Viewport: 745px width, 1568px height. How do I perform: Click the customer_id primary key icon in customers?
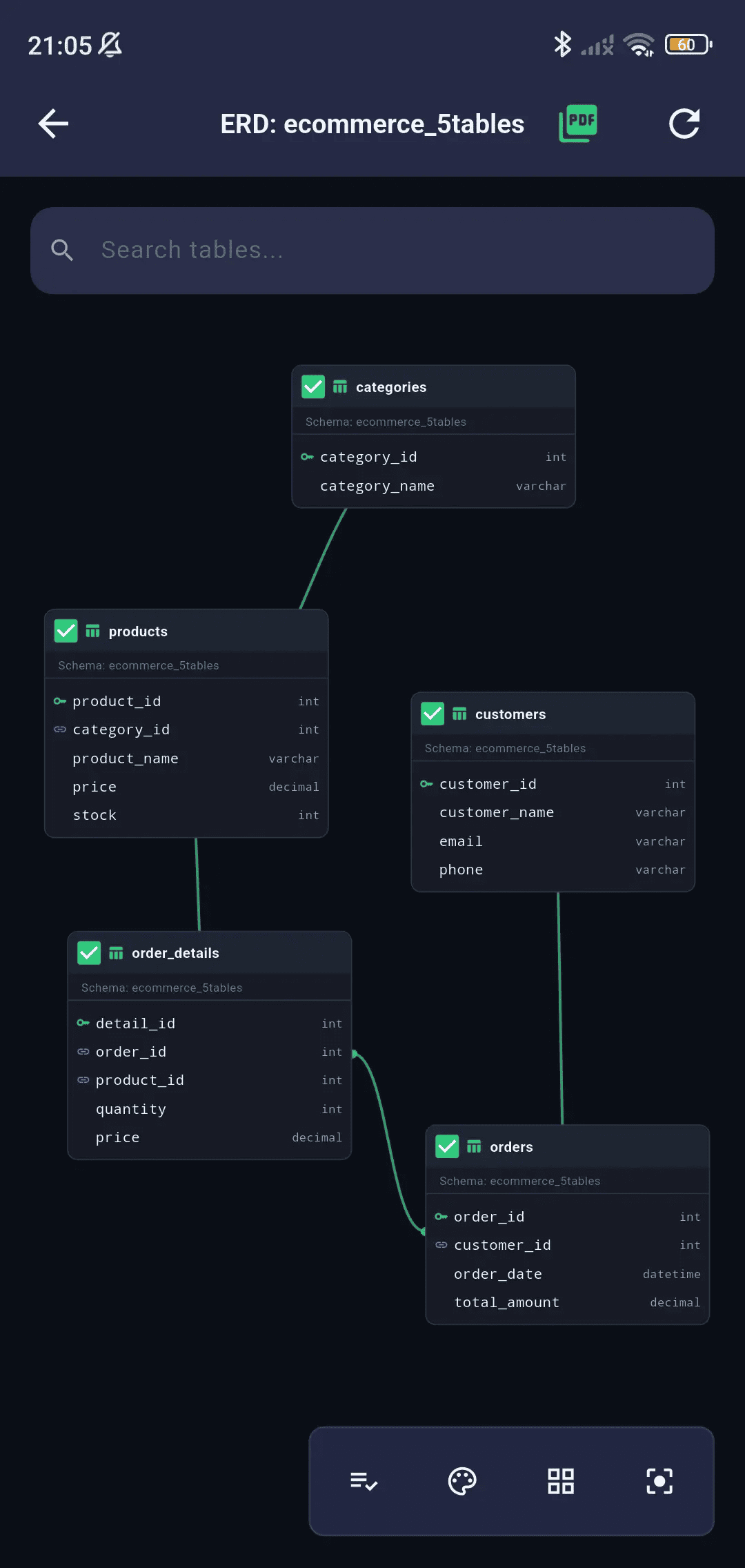point(426,784)
